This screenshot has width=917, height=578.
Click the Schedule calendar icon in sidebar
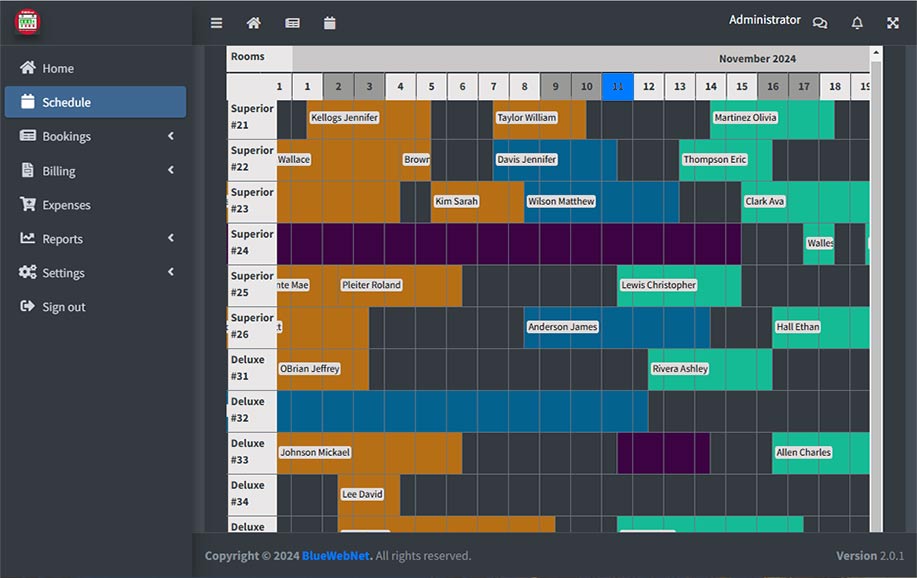click(27, 101)
